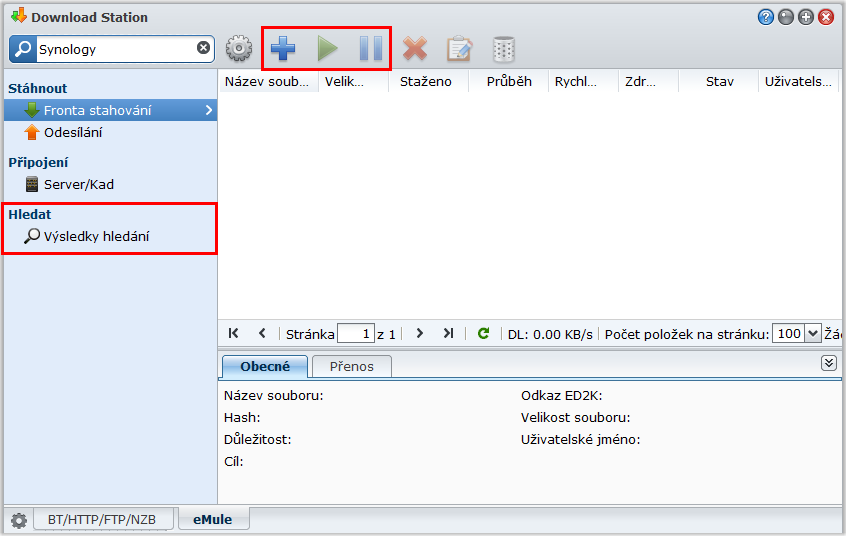Remove the task with the red X icon
This screenshot has width=846, height=536.
(415, 49)
